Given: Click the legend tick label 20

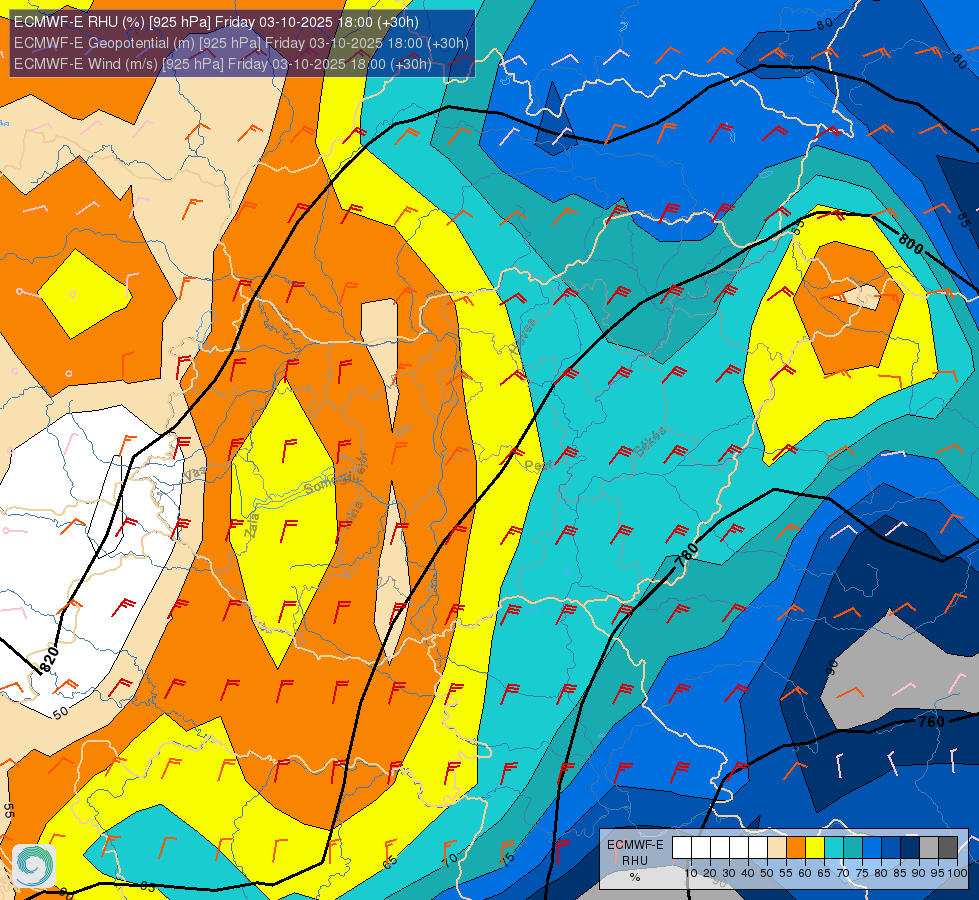Looking at the screenshot, I should [710, 873].
